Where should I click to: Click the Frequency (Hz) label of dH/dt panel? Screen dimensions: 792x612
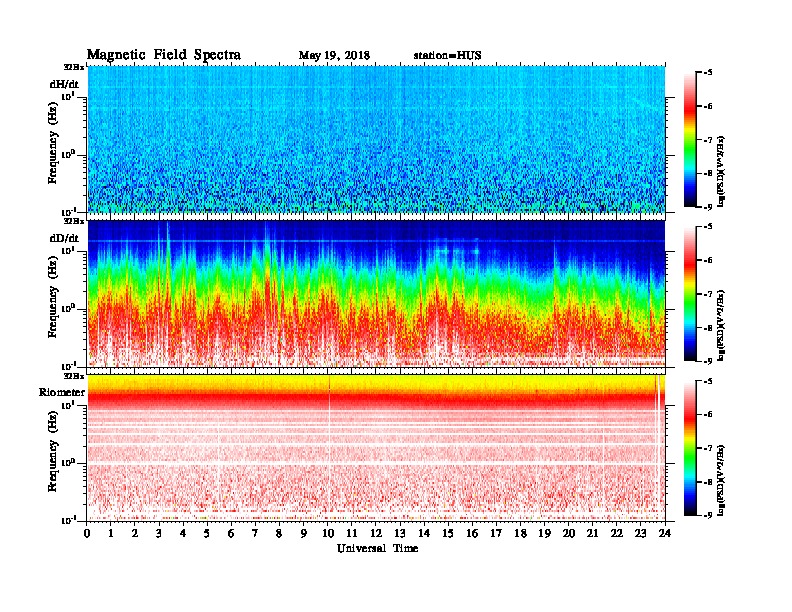pyautogui.click(x=53, y=143)
